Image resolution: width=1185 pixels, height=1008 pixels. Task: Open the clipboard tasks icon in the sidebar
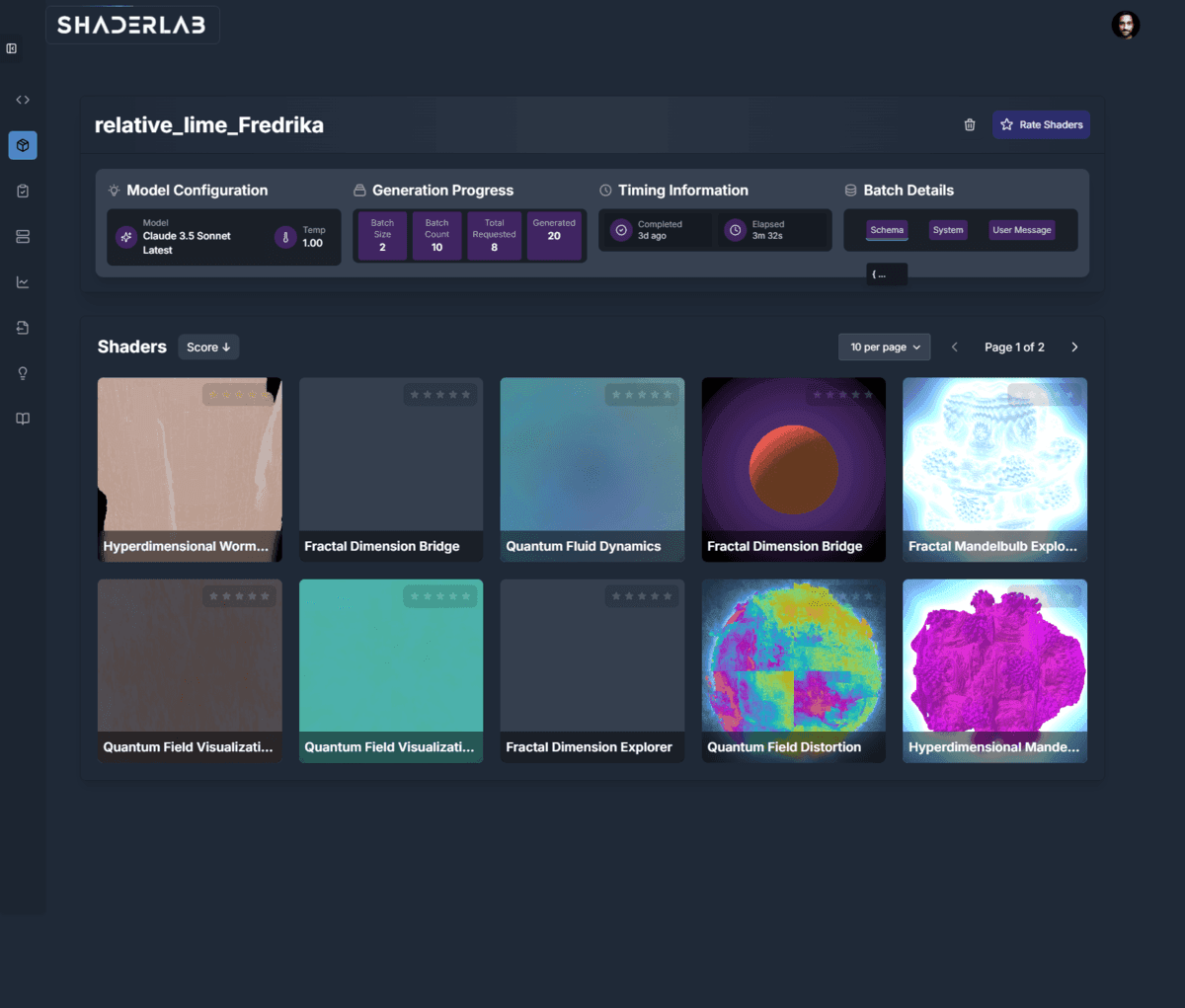point(22,191)
